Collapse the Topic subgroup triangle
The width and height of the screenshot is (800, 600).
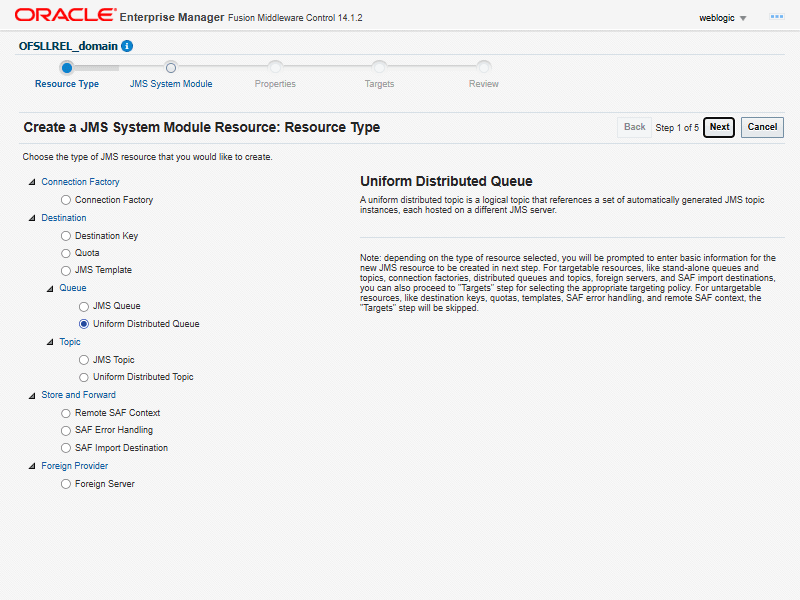click(50, 342)
